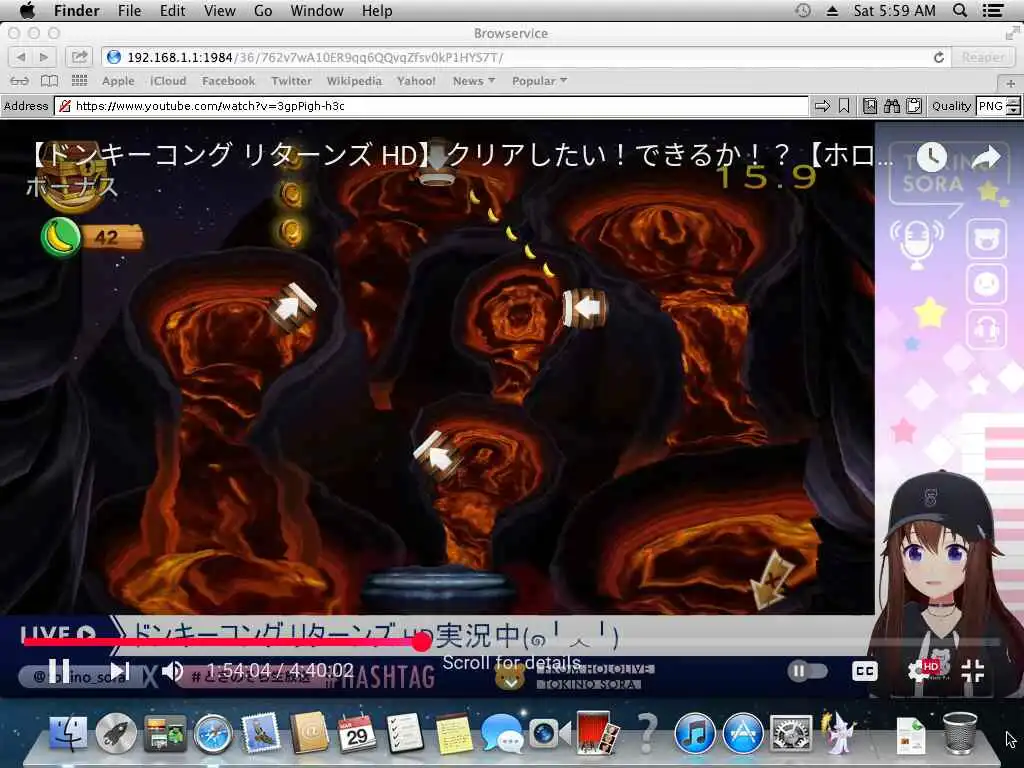Click the Reader button
Image resolution: width=1024 pixels, height=768 pixels.
(x=984, y=57)
